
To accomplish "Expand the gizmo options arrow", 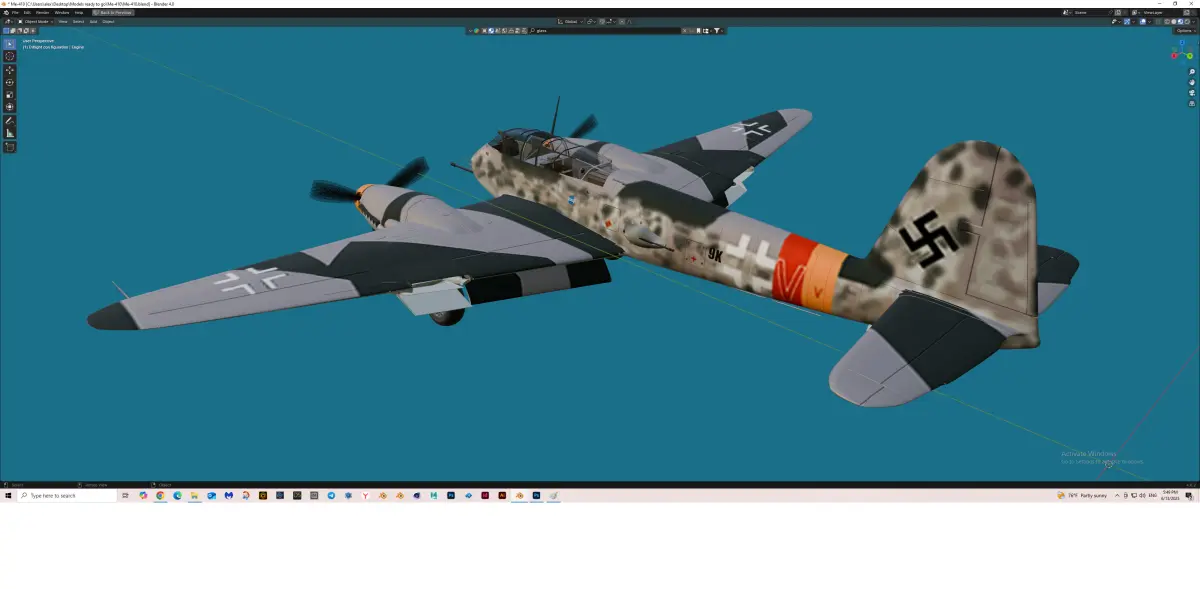I will [1133, 22].
